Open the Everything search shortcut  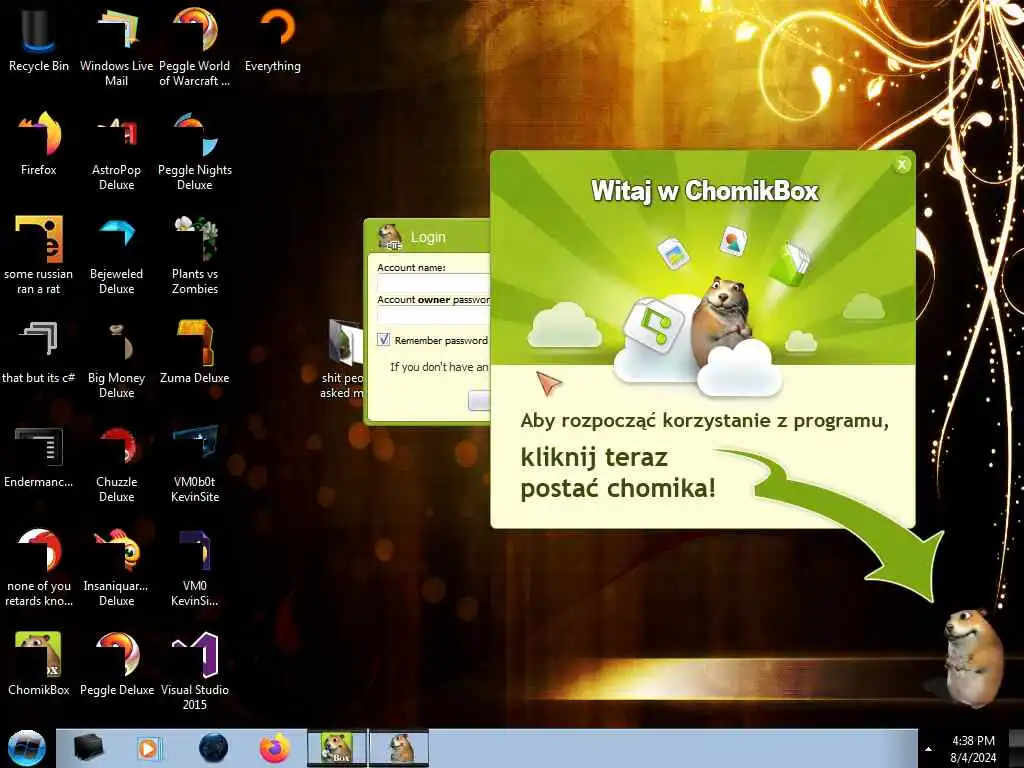tap(273, 39)
